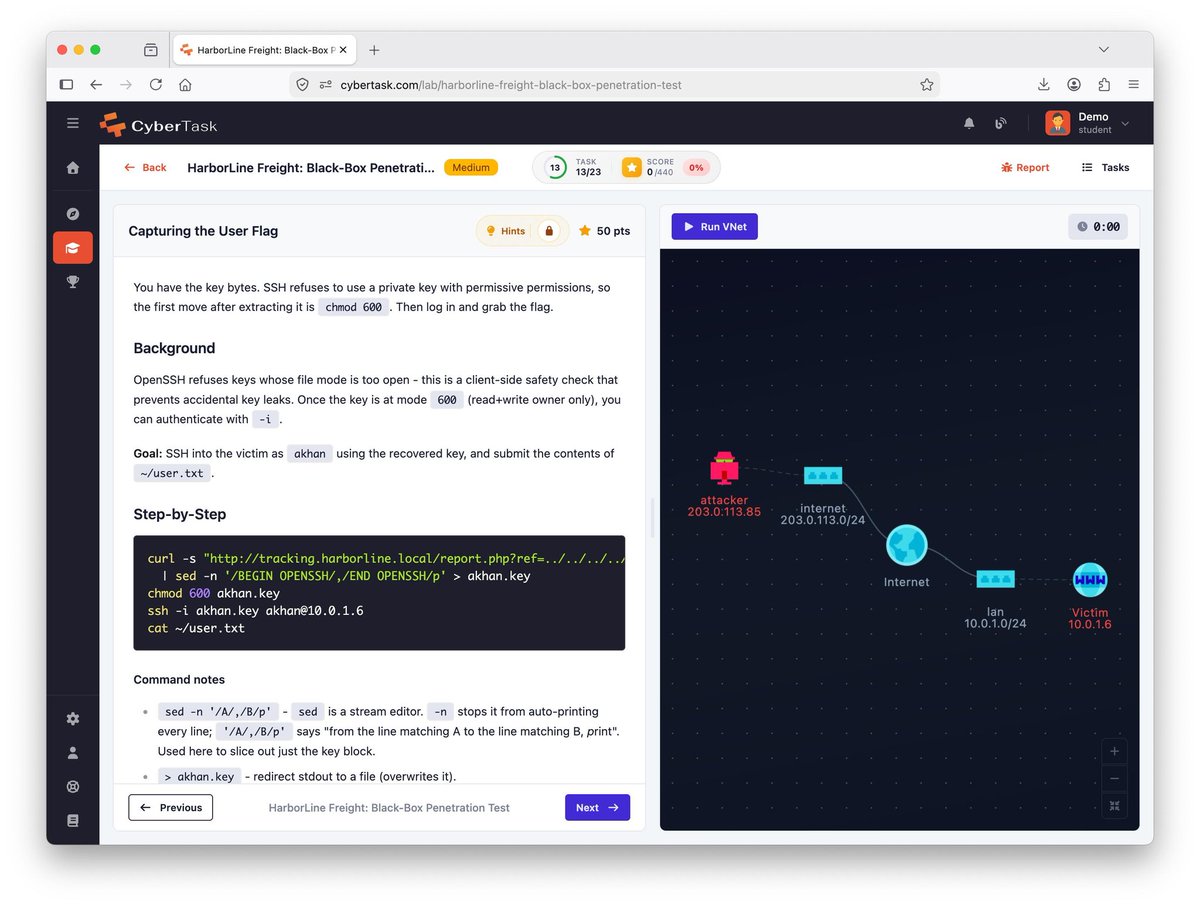Go to browser home page
Viewport: 1200px width, 906px height.
tap(185, 85)
